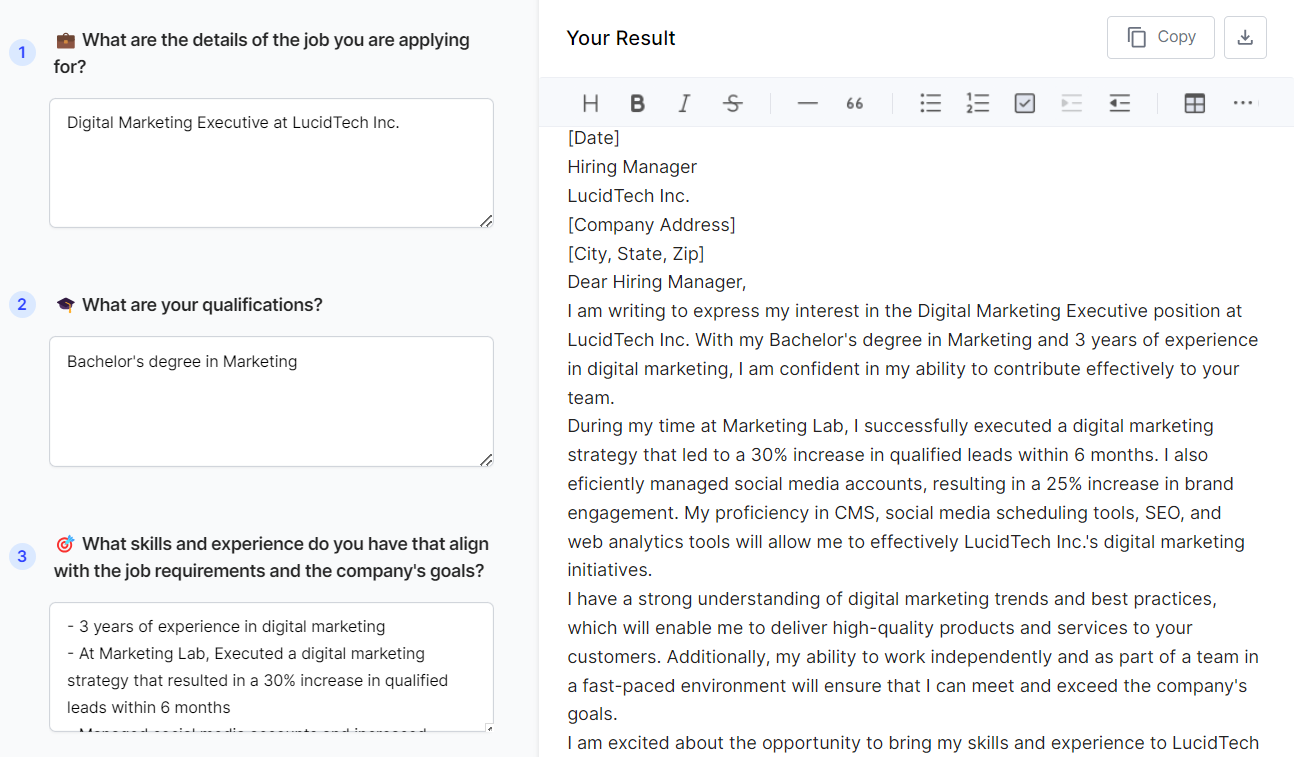Image resolution: width=1294 pixels, height=757 pixels.
Task: Click into the qualifications text box
Action: pos(271,401)
